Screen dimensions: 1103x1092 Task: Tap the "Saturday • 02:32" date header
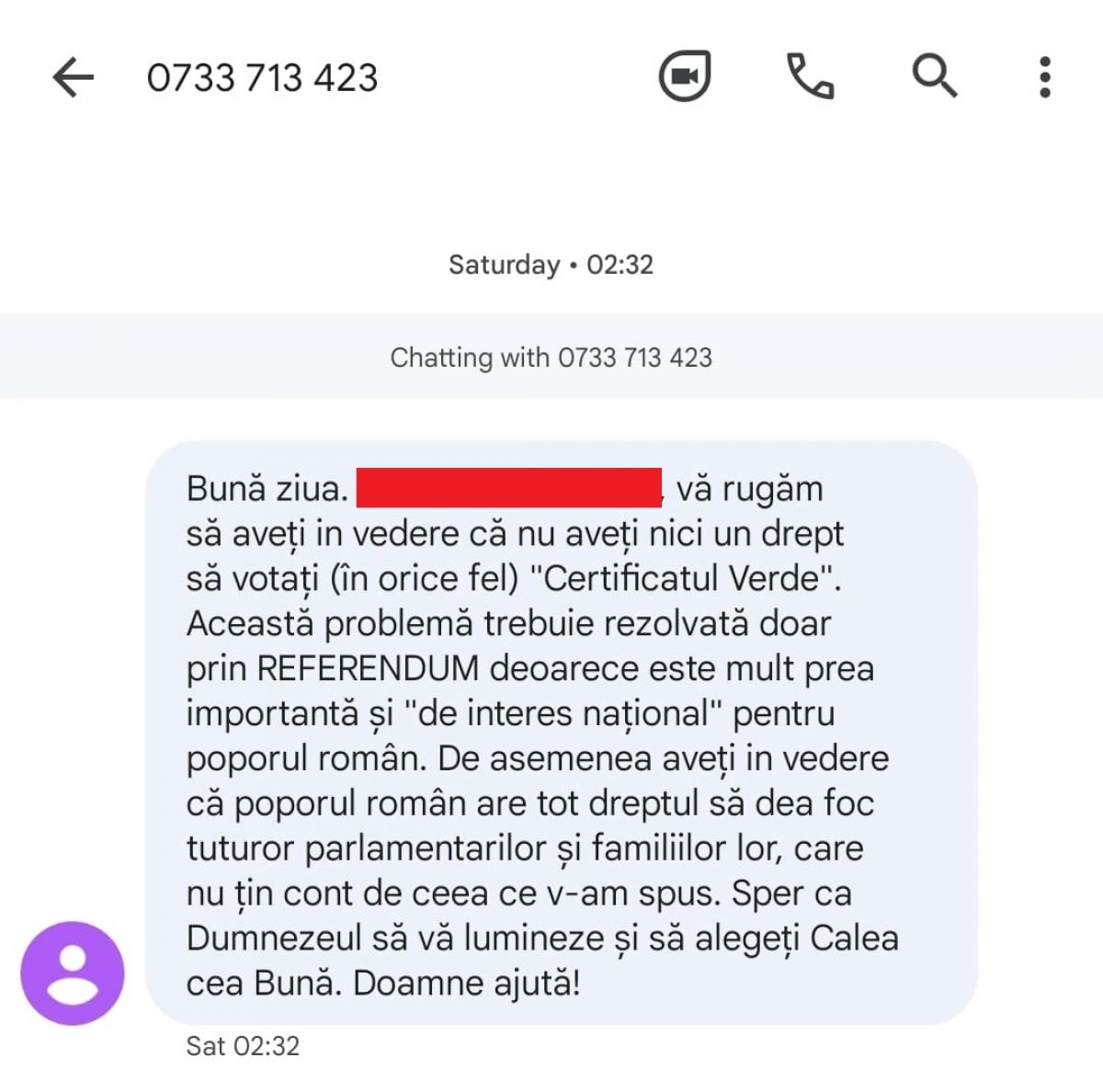[x=551, y=265]
